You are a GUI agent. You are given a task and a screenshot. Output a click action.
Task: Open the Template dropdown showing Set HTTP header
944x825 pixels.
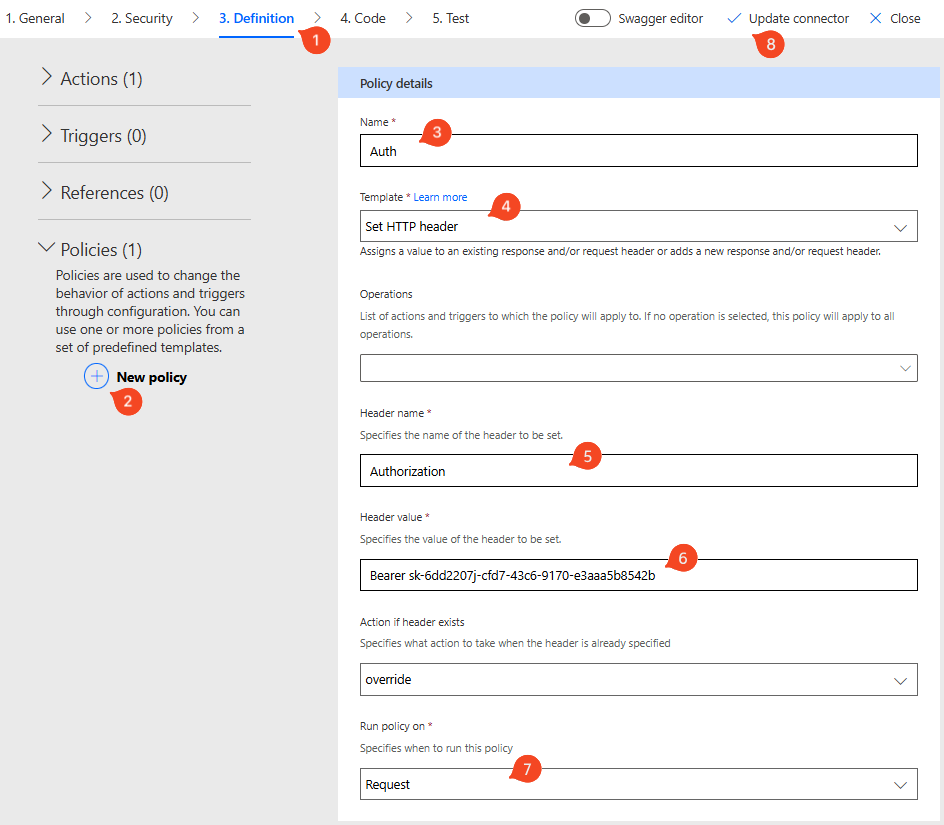[638, 227]
